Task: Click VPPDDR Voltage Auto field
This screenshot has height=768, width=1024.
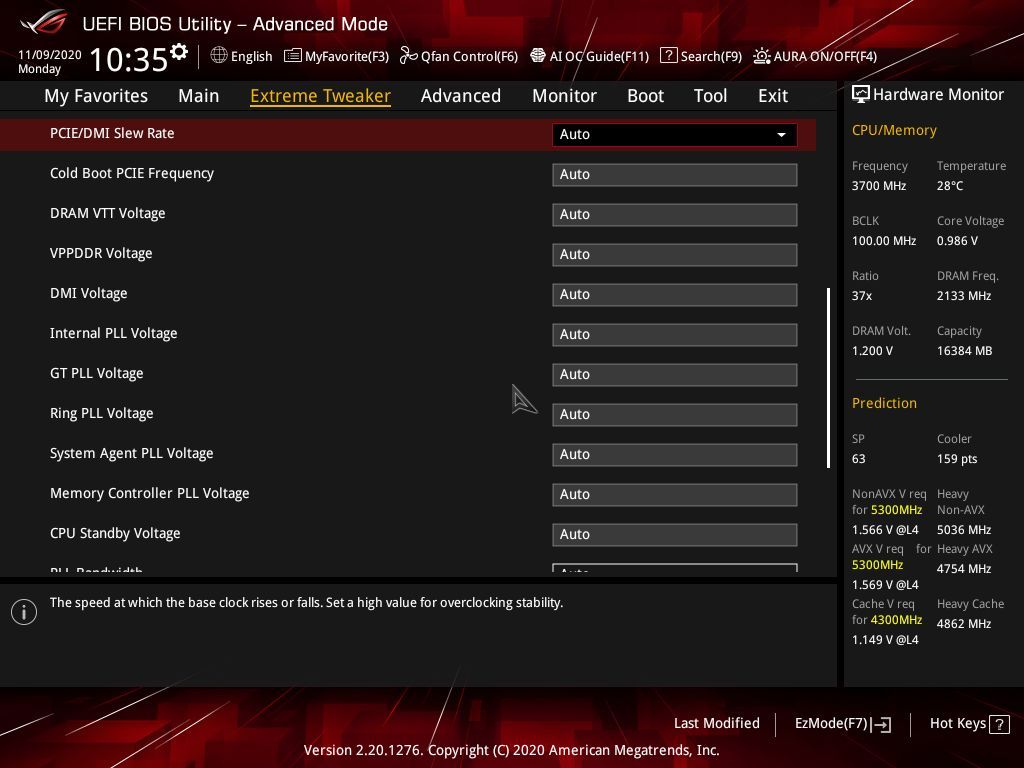Action: [x=675, y=255]
